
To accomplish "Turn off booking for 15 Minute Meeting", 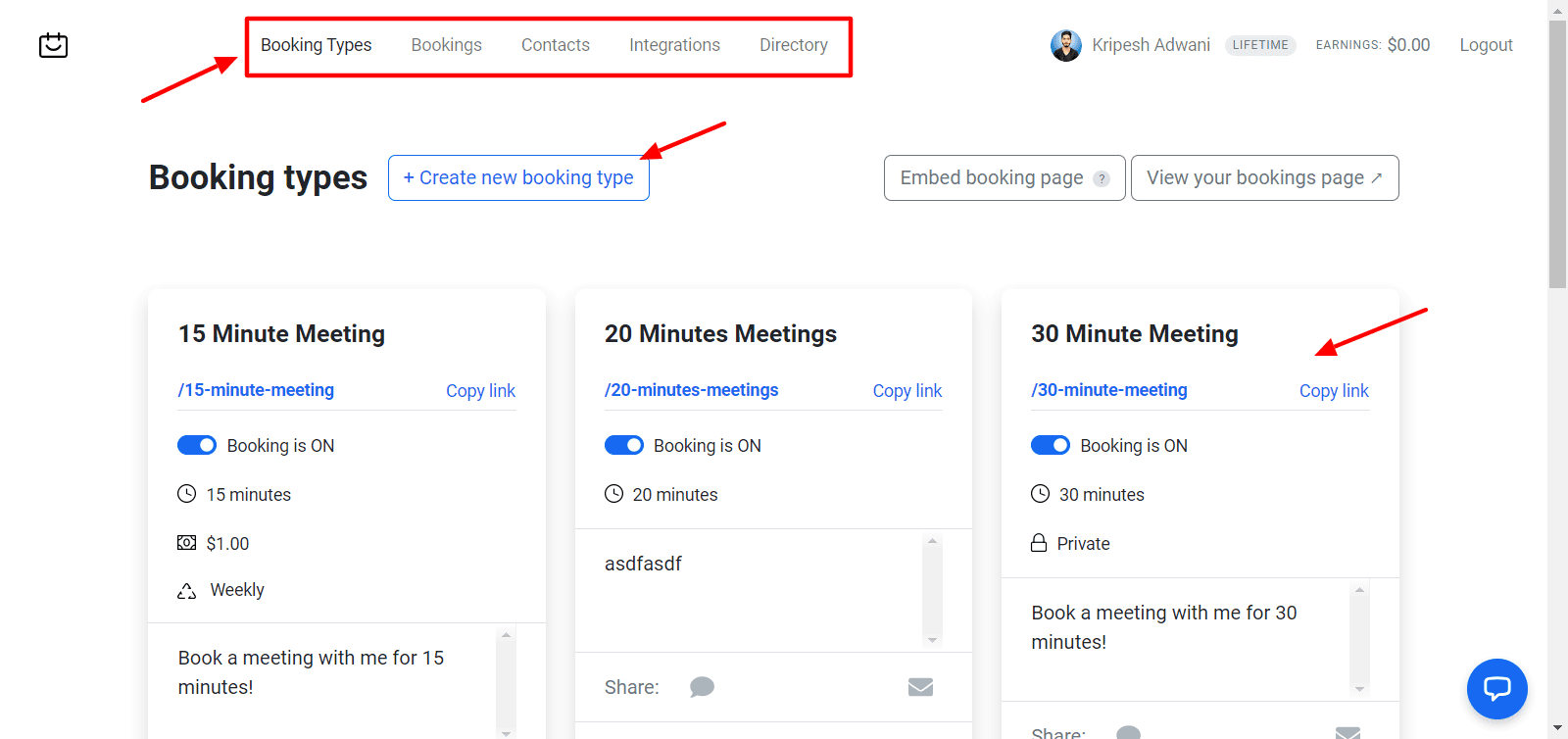I will (197, 445).
